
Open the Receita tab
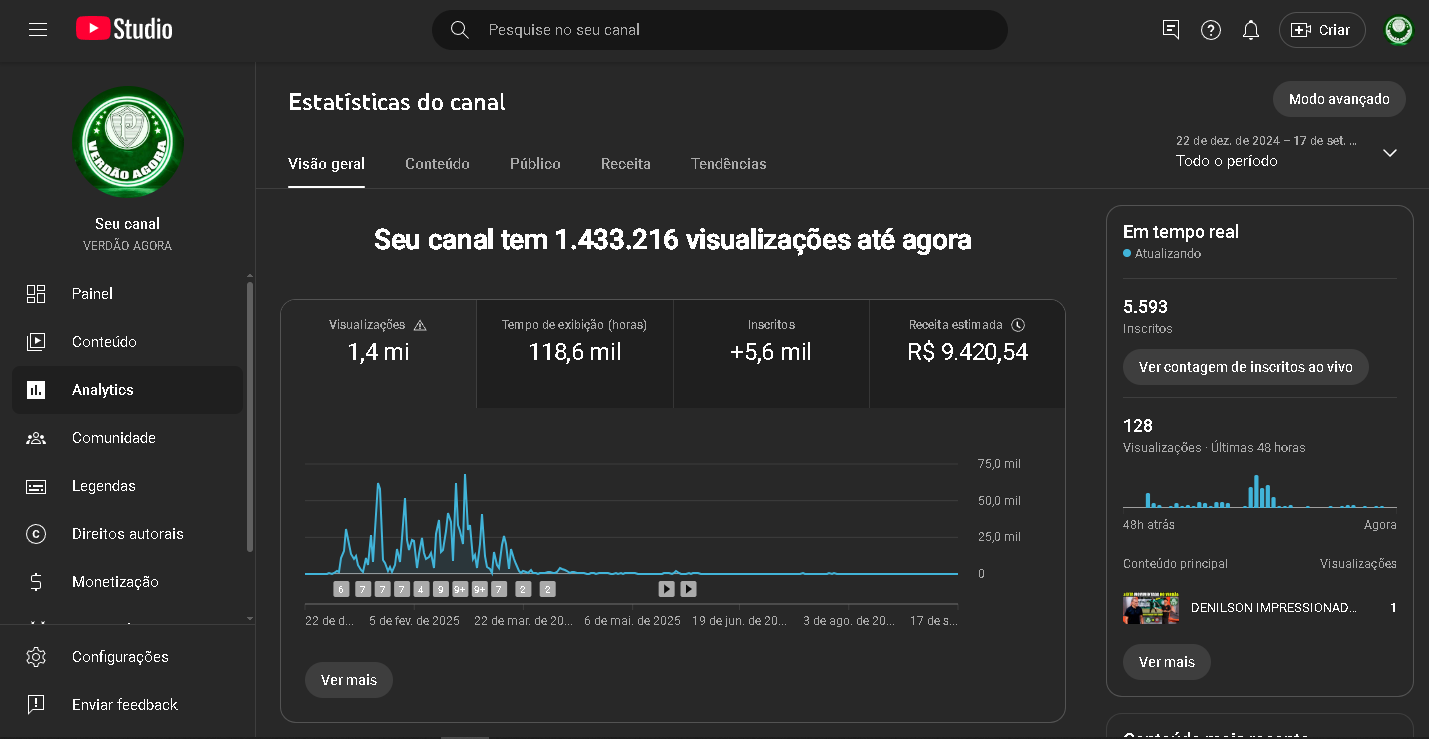[x=626, y=164]
